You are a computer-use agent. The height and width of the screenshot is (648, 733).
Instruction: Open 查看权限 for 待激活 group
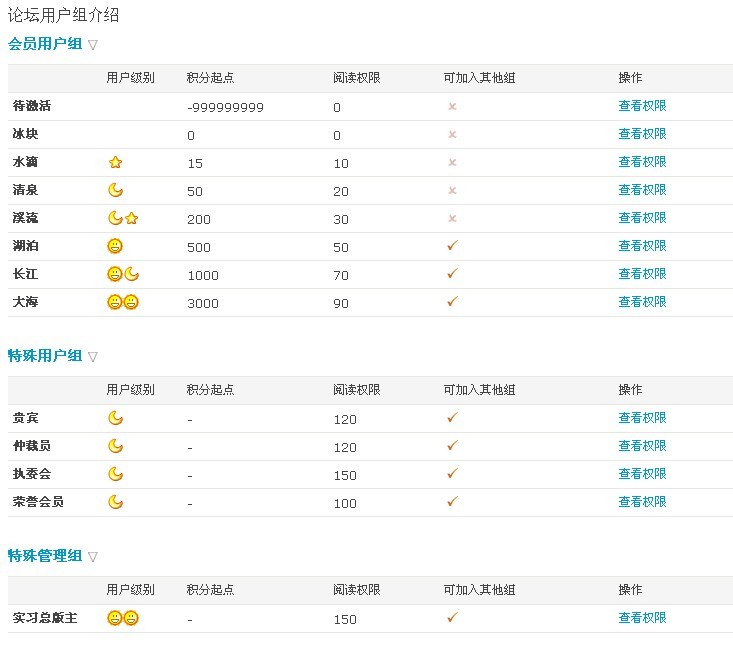642,106
